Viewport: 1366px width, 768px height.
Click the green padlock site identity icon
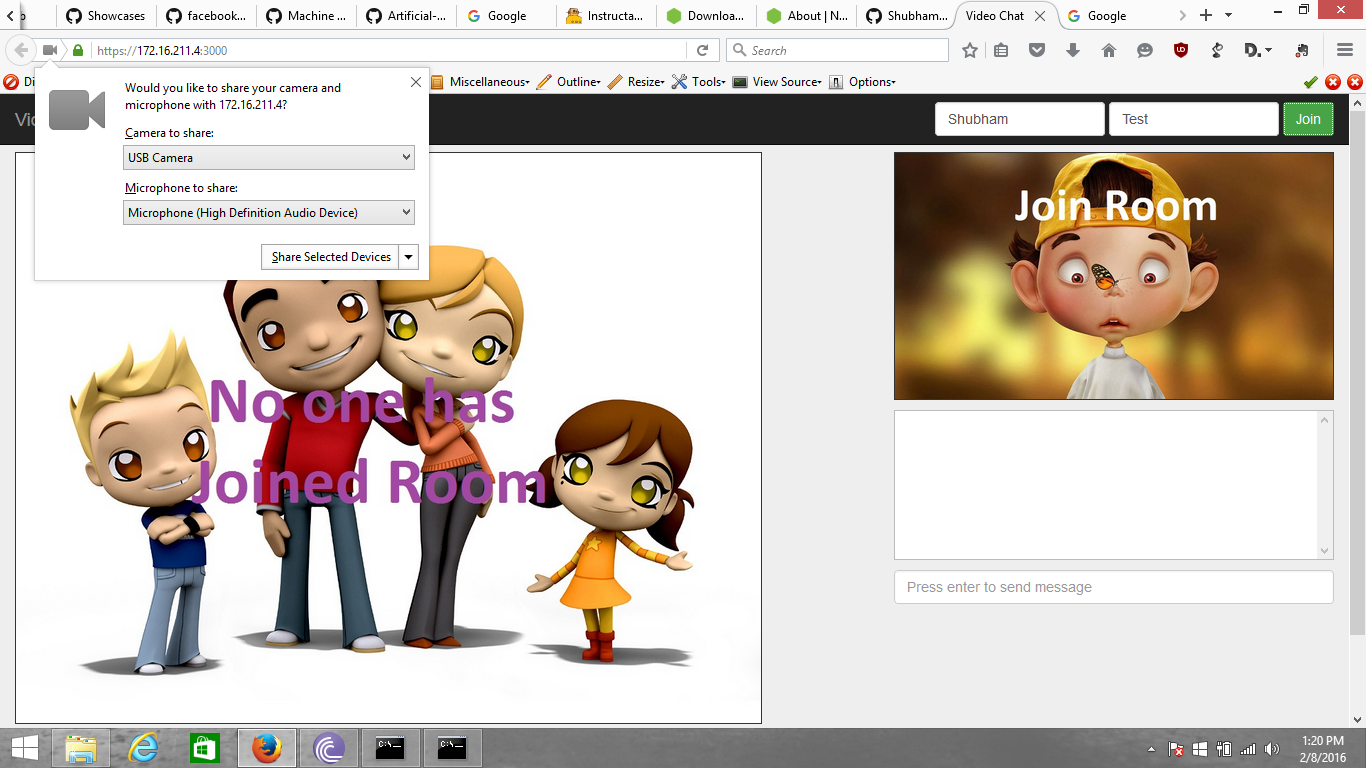[x=78, y=50]
